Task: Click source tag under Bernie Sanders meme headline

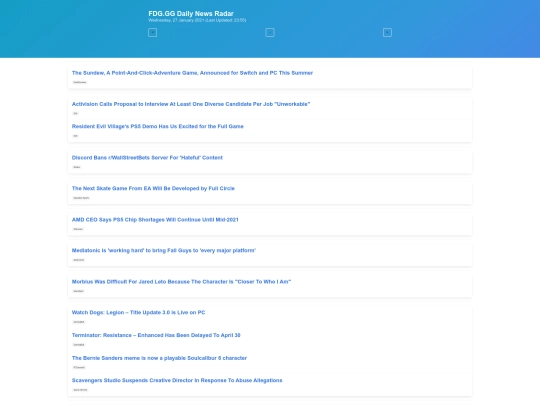Action: click(79, 367)
